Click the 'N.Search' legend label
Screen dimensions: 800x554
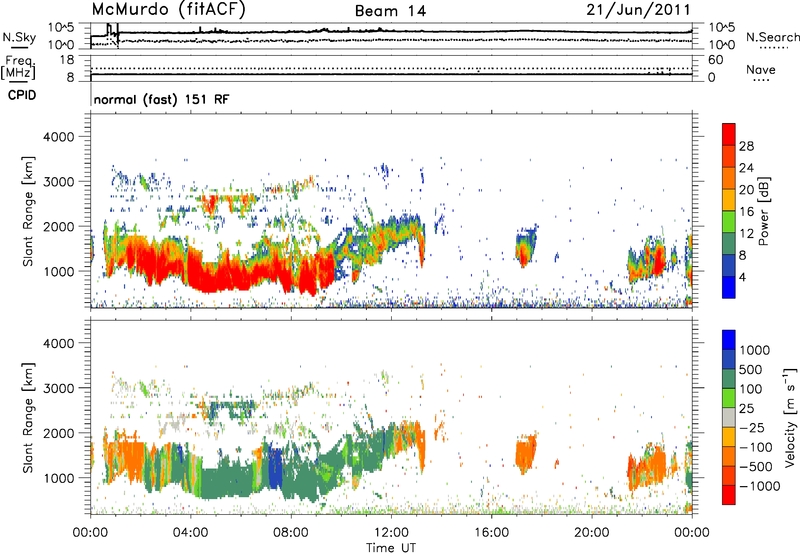coord(773,37)
